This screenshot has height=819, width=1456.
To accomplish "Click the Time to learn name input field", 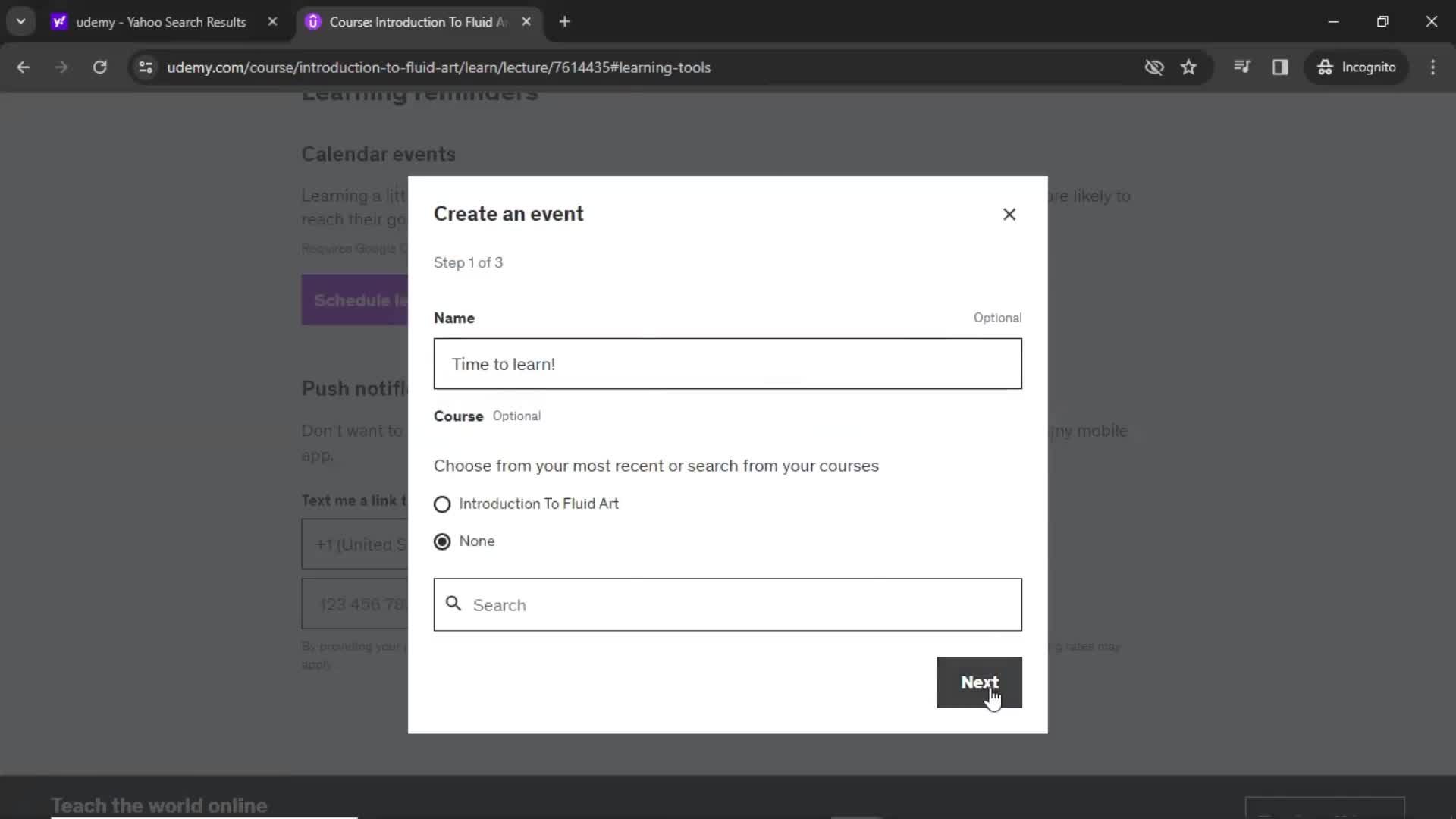I will click(728, 364).
